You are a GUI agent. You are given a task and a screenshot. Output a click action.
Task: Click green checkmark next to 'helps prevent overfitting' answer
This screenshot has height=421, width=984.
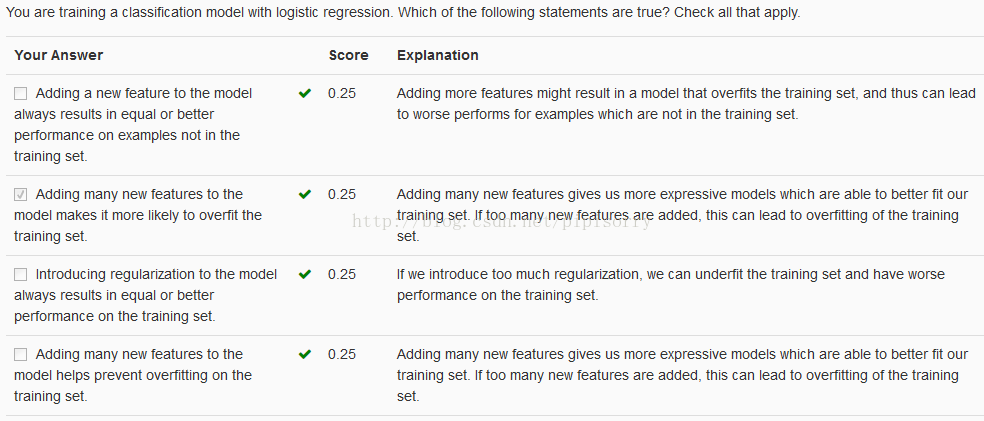point(305,354)
